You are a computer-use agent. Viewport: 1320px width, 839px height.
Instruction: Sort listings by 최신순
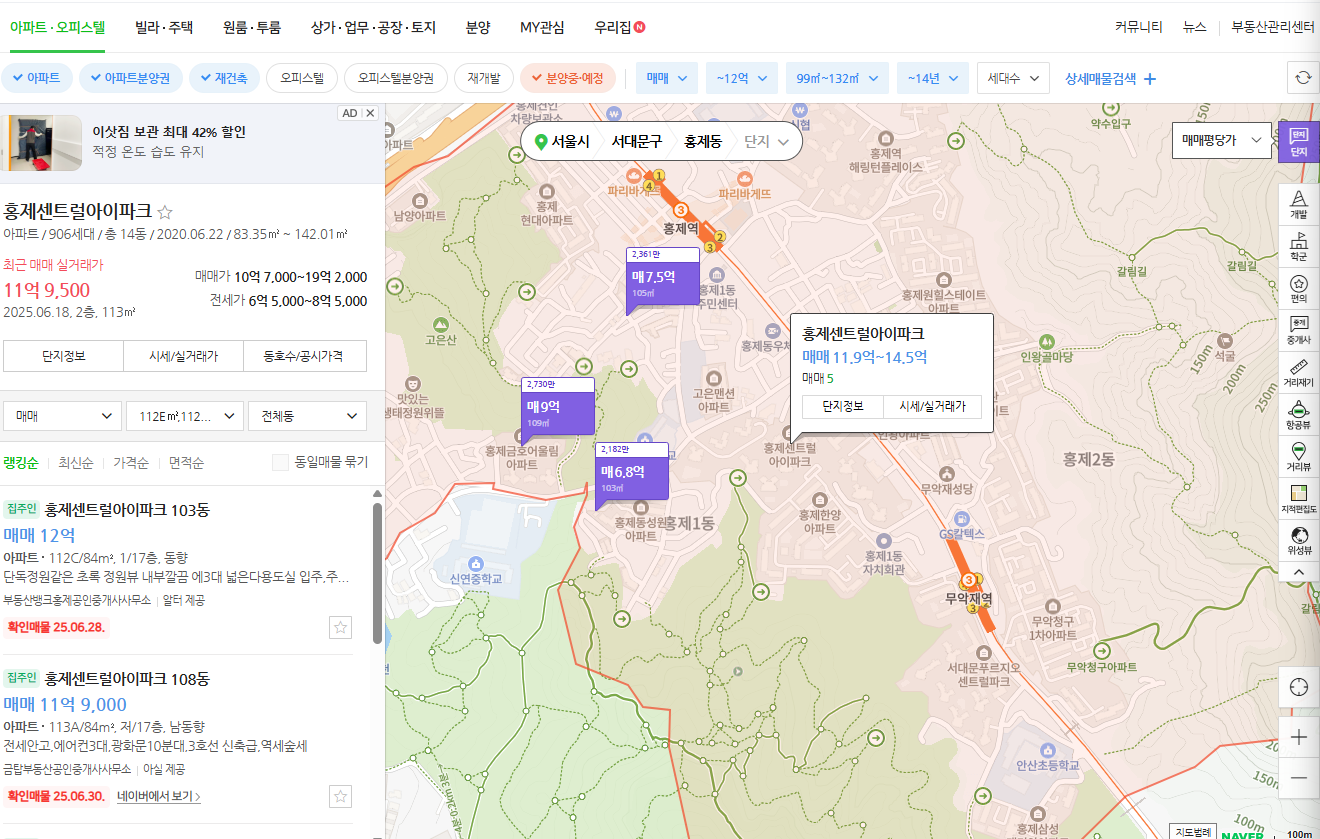(76, 463)
